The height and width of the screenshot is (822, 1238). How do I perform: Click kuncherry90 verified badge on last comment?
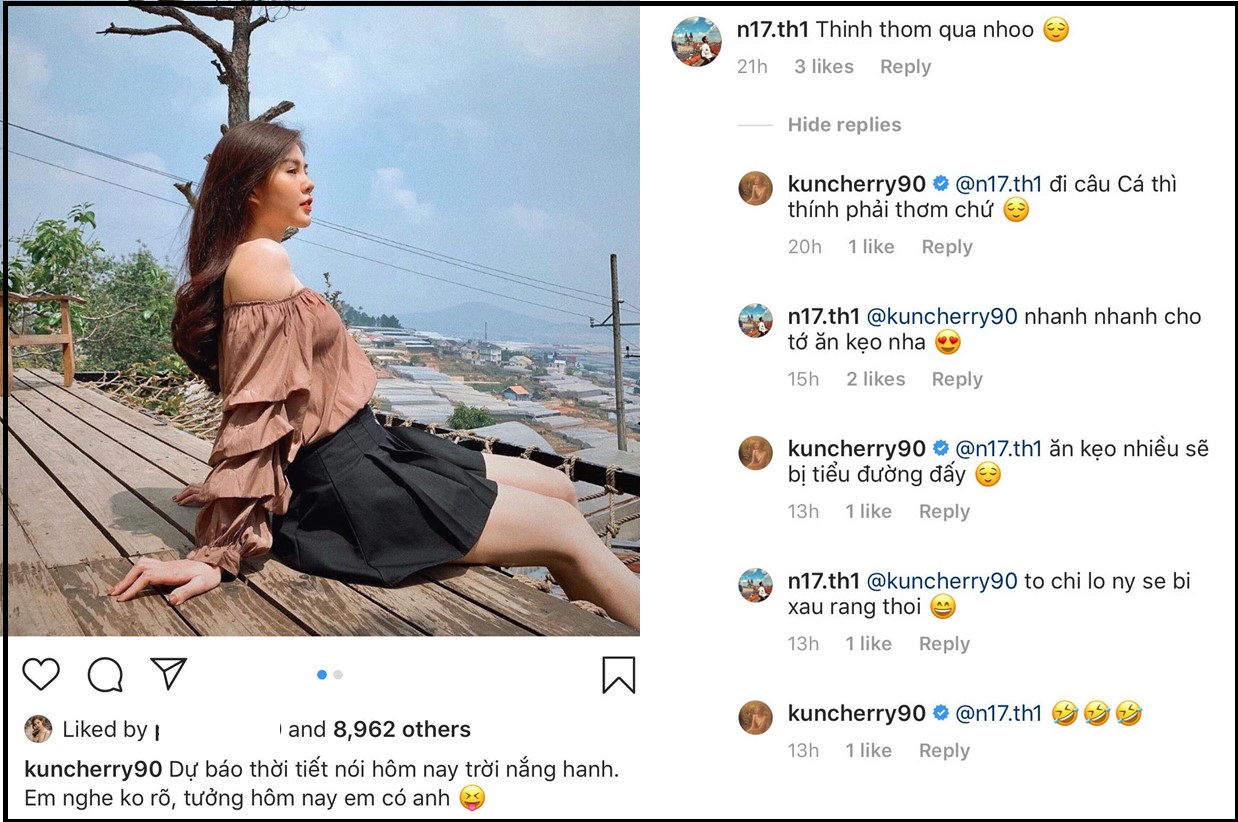coord(940,714)
